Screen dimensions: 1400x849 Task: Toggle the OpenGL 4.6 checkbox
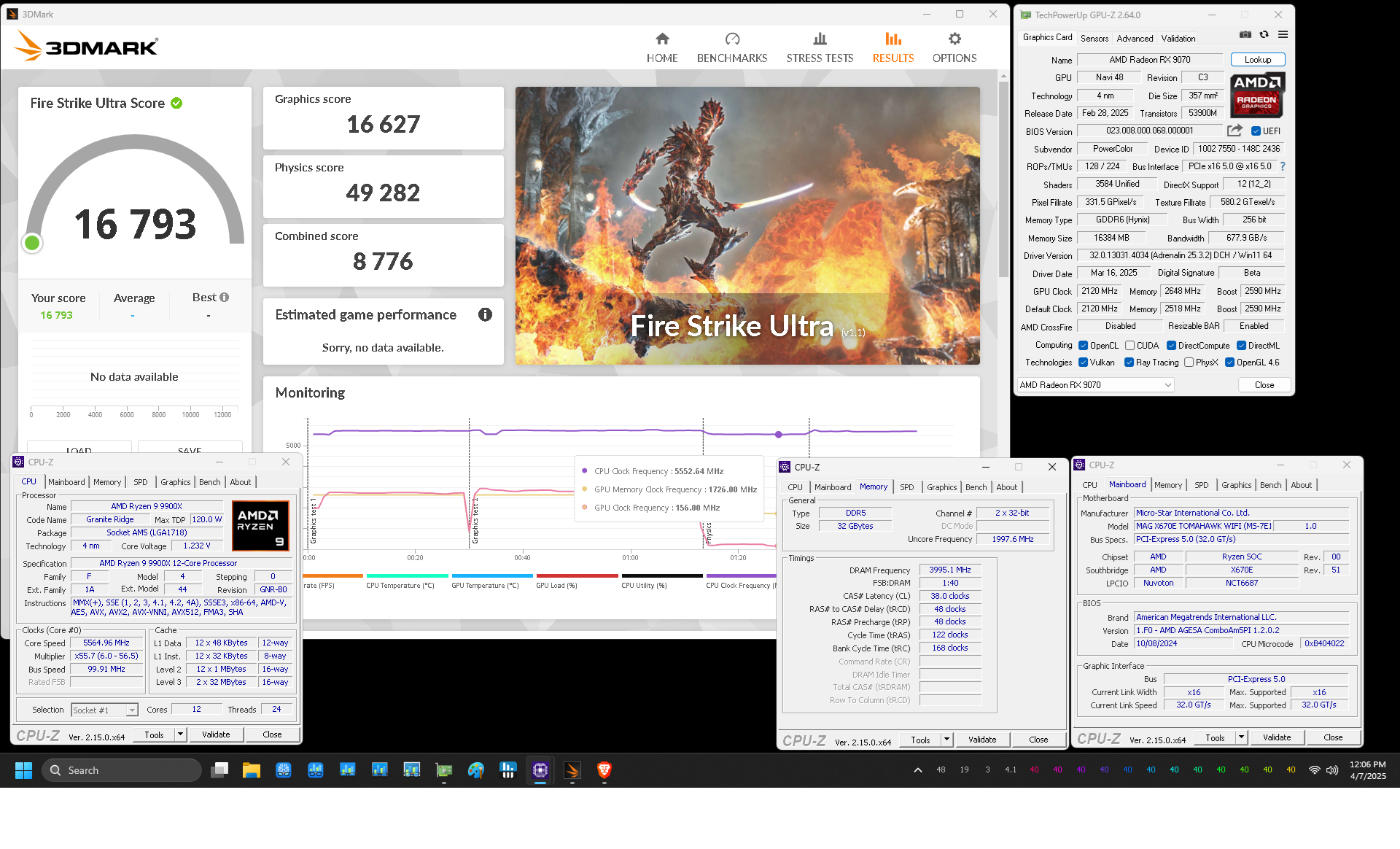tap(1229, 363)
